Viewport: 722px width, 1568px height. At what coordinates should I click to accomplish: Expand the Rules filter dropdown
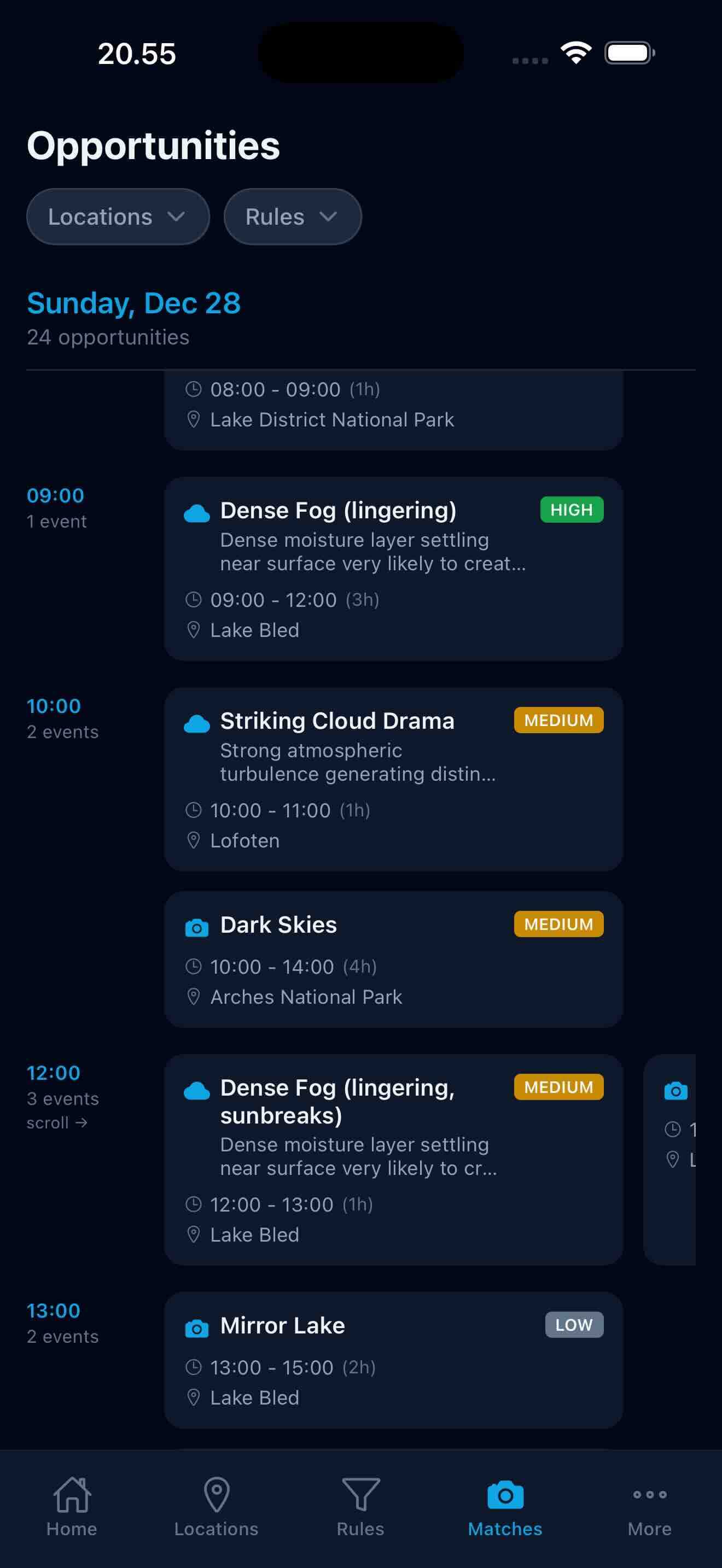293,217
